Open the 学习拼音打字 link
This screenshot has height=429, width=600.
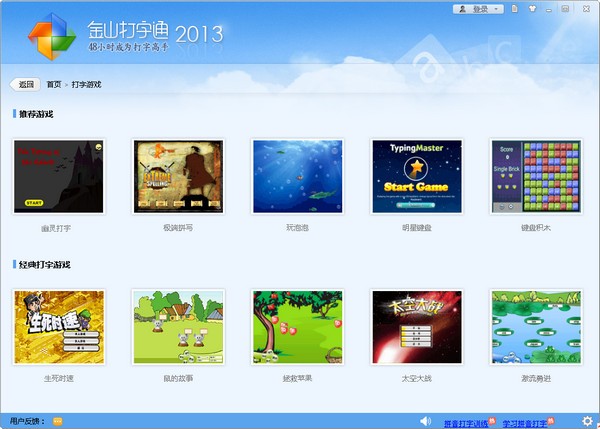524,424
